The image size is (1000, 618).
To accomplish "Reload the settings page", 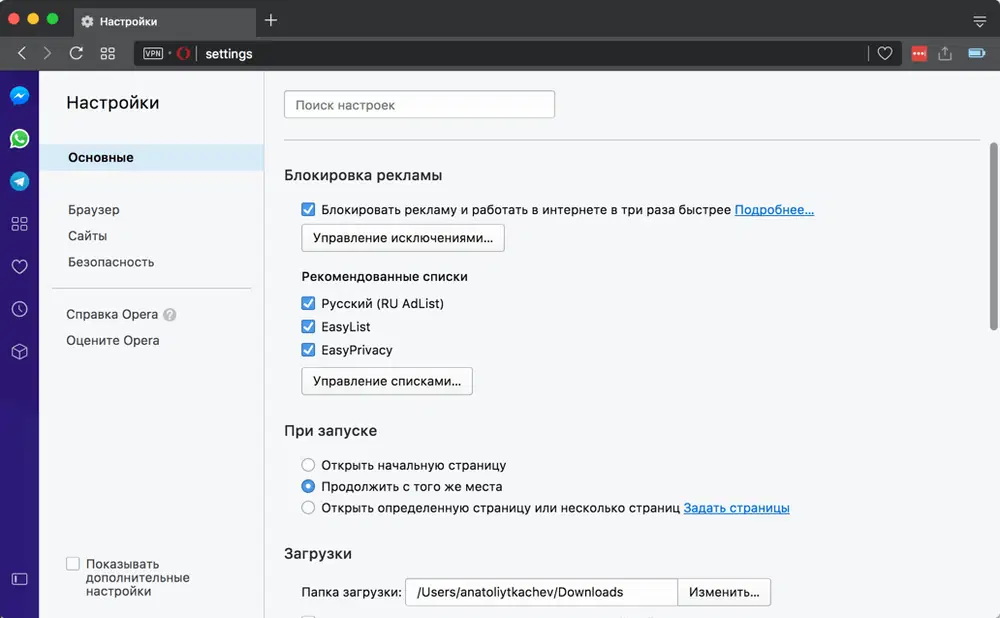I will [76, 53].
